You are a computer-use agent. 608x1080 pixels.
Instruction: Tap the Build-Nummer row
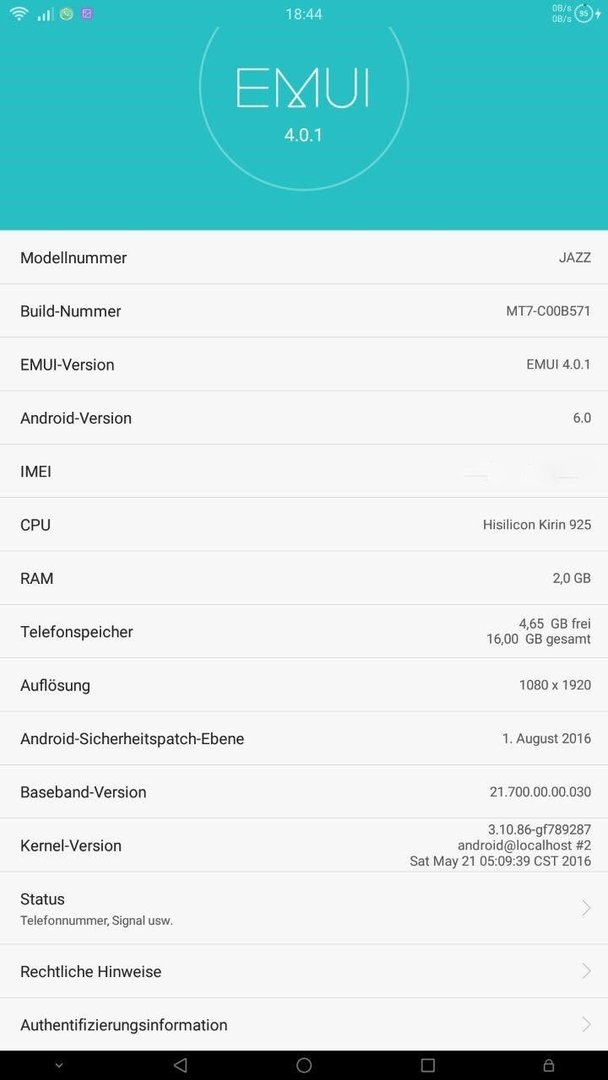(x=304, y=311)
